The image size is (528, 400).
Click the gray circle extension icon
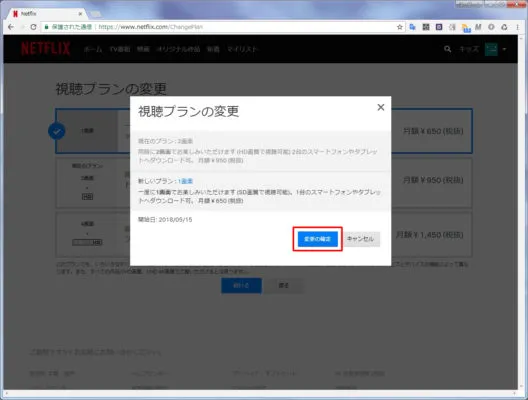coord(491,27)
